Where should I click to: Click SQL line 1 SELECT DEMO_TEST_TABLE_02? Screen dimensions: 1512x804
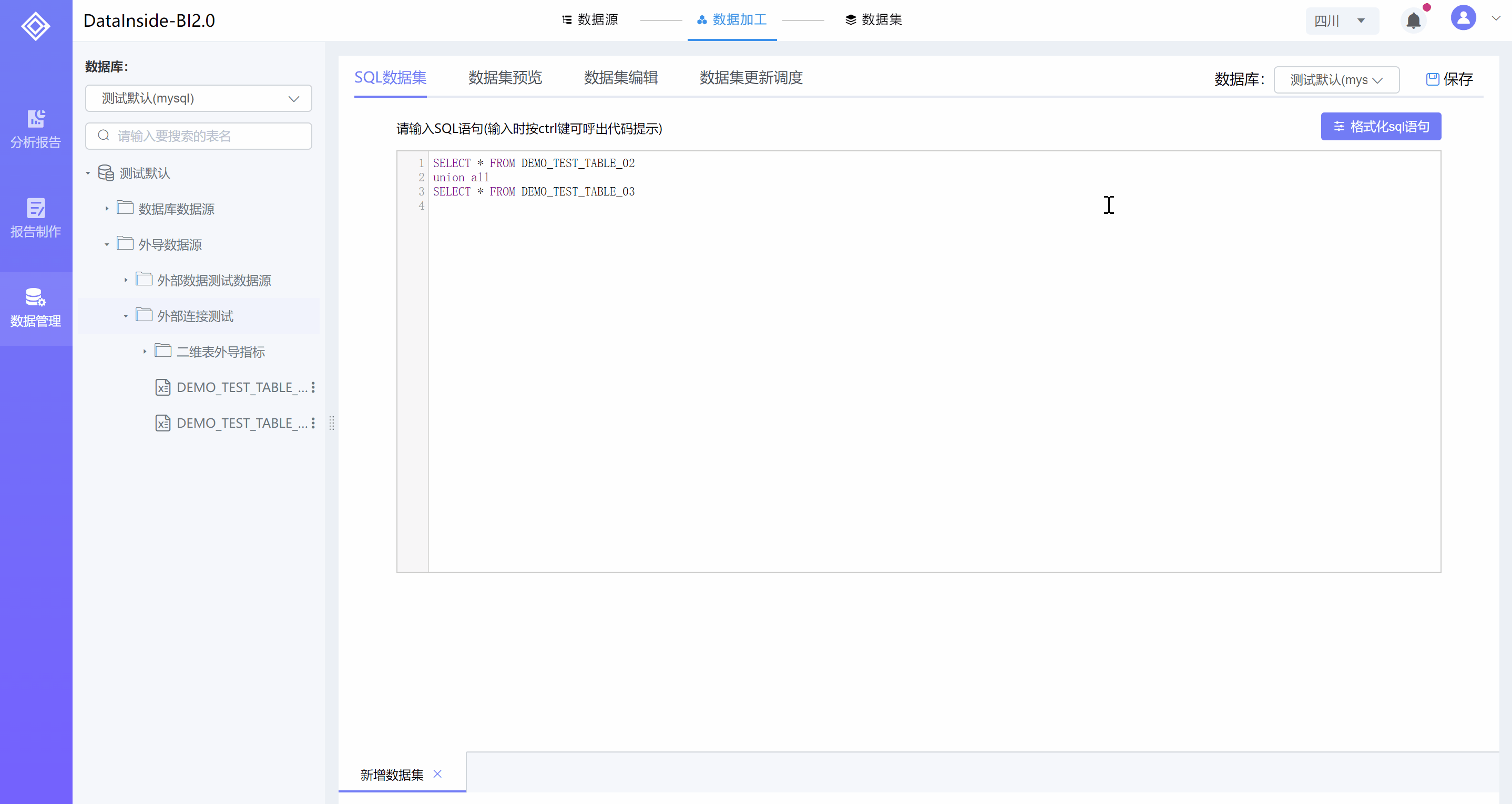(x=534, y=163)
